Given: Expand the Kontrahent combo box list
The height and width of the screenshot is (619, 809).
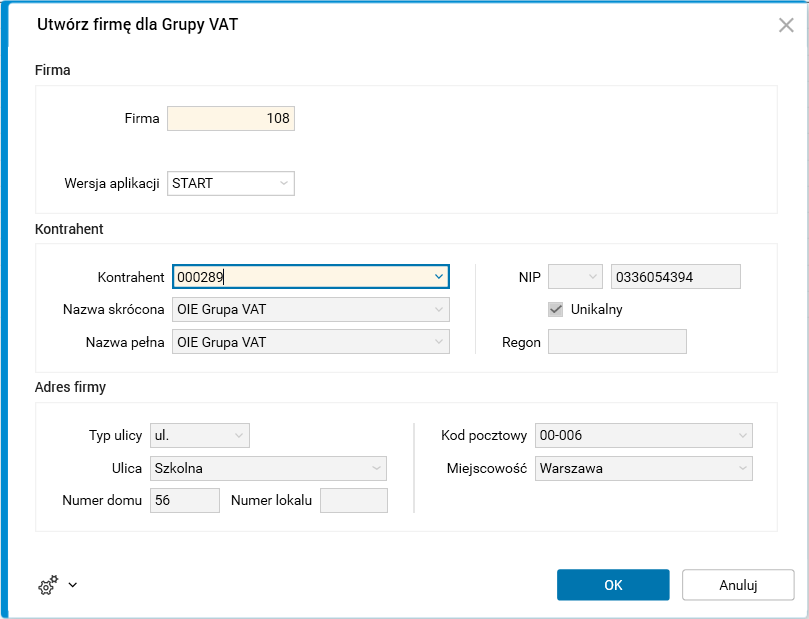Looking at the screenshot, I should click(x=439, y=276).
